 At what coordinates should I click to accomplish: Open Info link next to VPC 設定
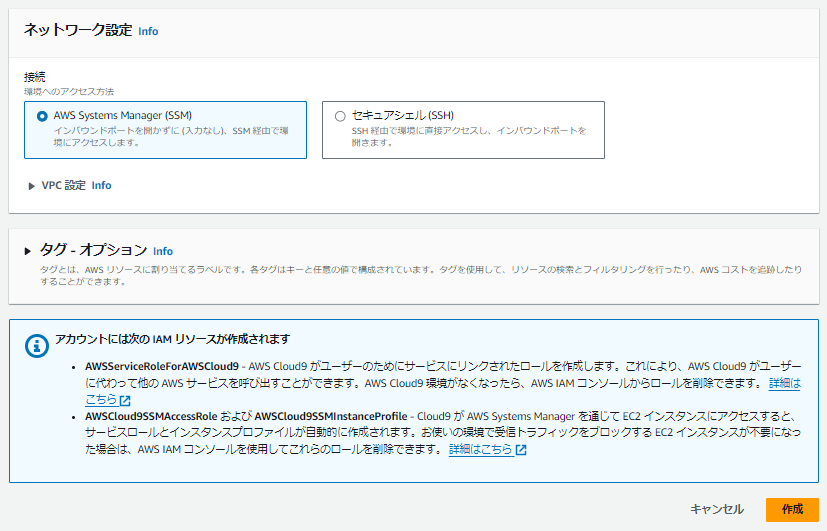(x=101, y=186)
